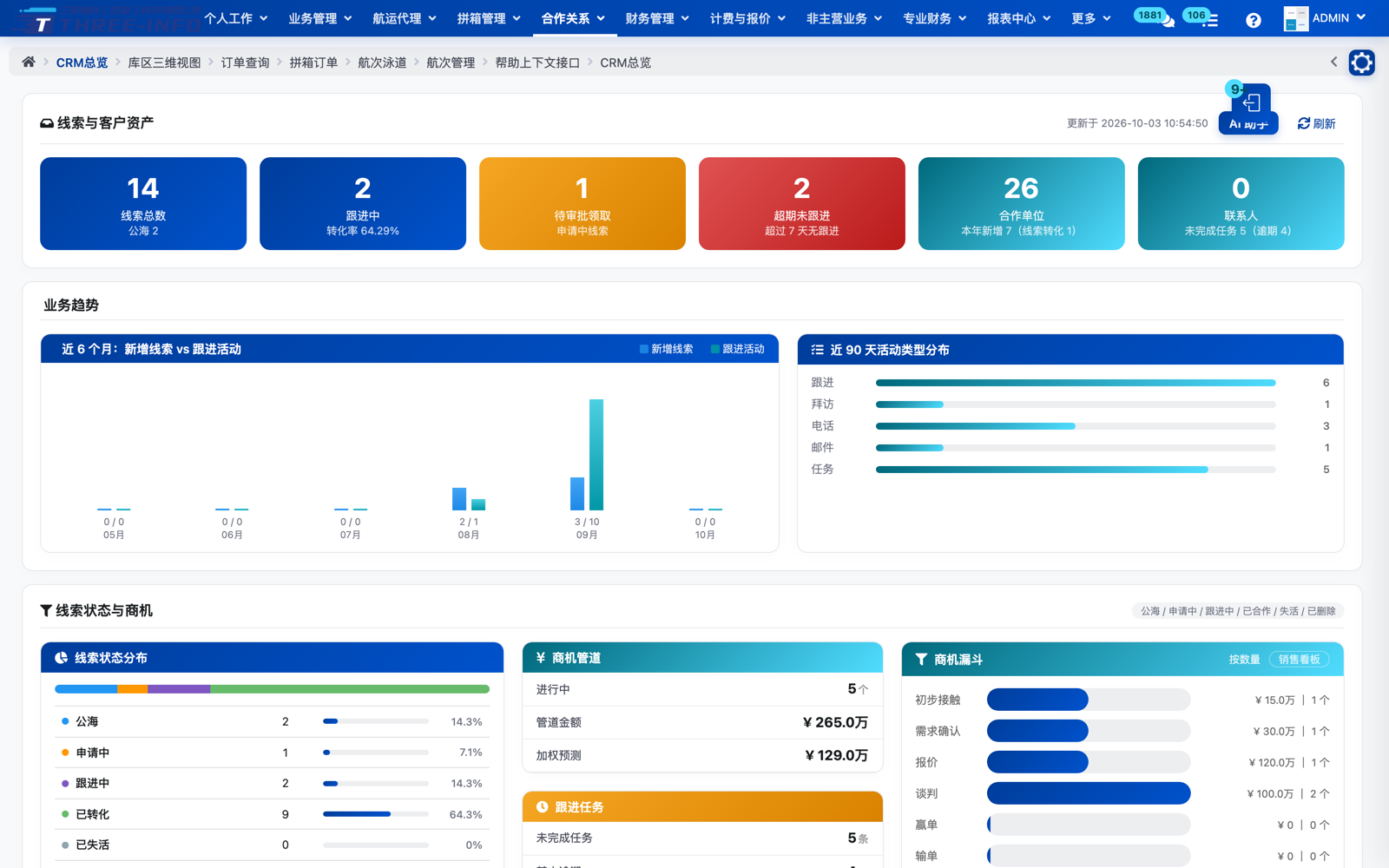Click the funnel icon beside 线索状态与商机
Screen dimensions: 1389x868
46,611
